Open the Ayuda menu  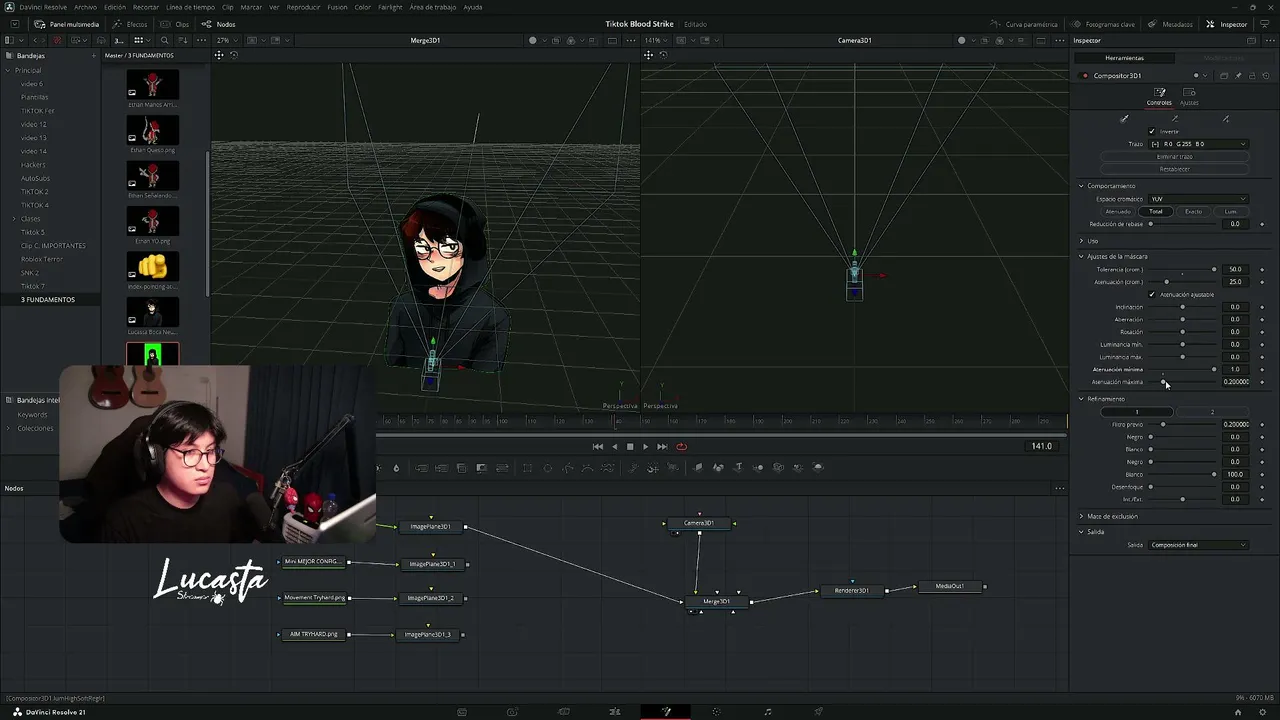[473, 7]
